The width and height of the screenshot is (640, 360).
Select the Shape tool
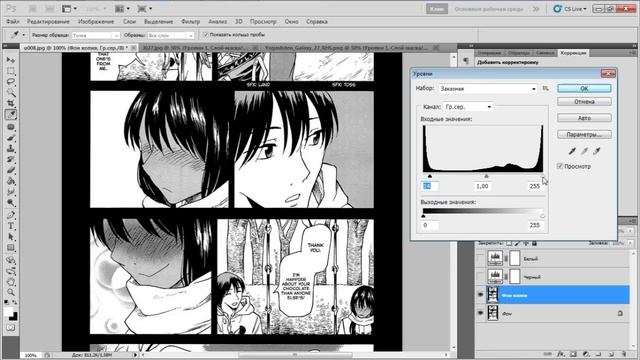(11, 248)
